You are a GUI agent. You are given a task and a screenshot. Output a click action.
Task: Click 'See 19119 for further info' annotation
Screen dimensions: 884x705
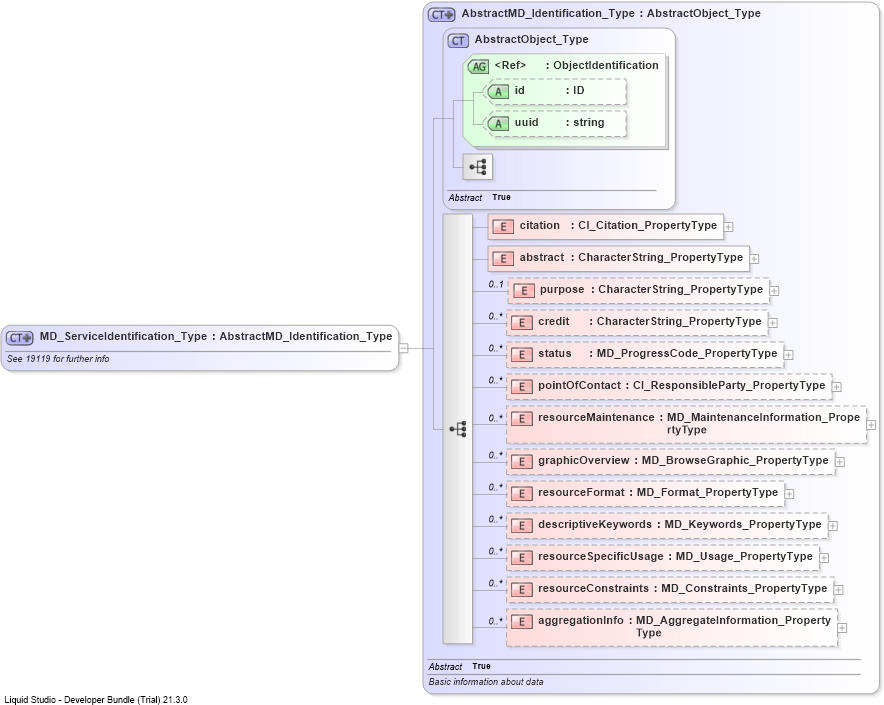58,359
